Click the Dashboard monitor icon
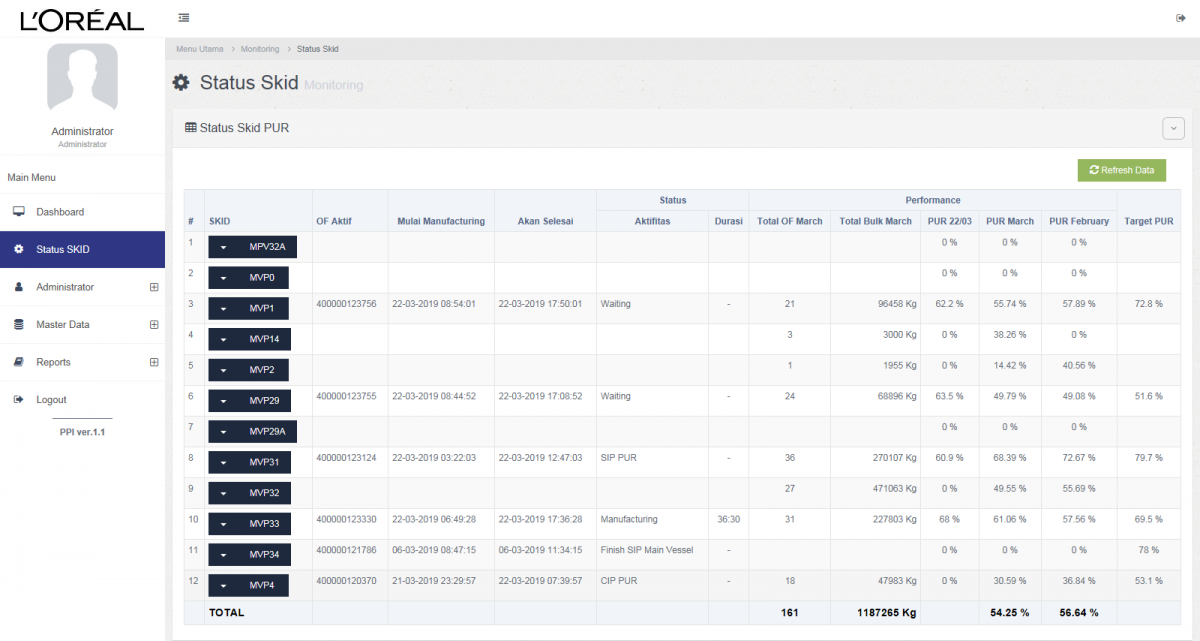This screenshot has height=641, width=1200. pos(18,212)
